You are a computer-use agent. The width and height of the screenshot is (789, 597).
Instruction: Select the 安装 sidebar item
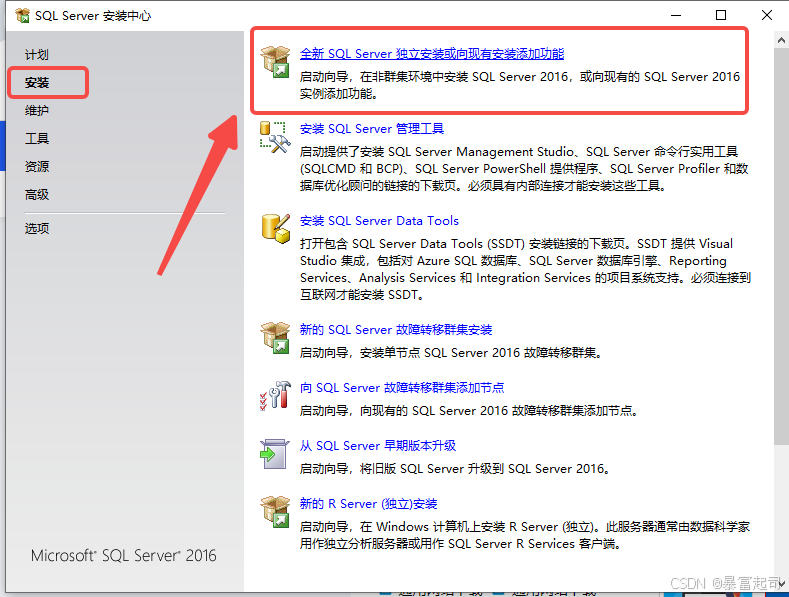37,83
